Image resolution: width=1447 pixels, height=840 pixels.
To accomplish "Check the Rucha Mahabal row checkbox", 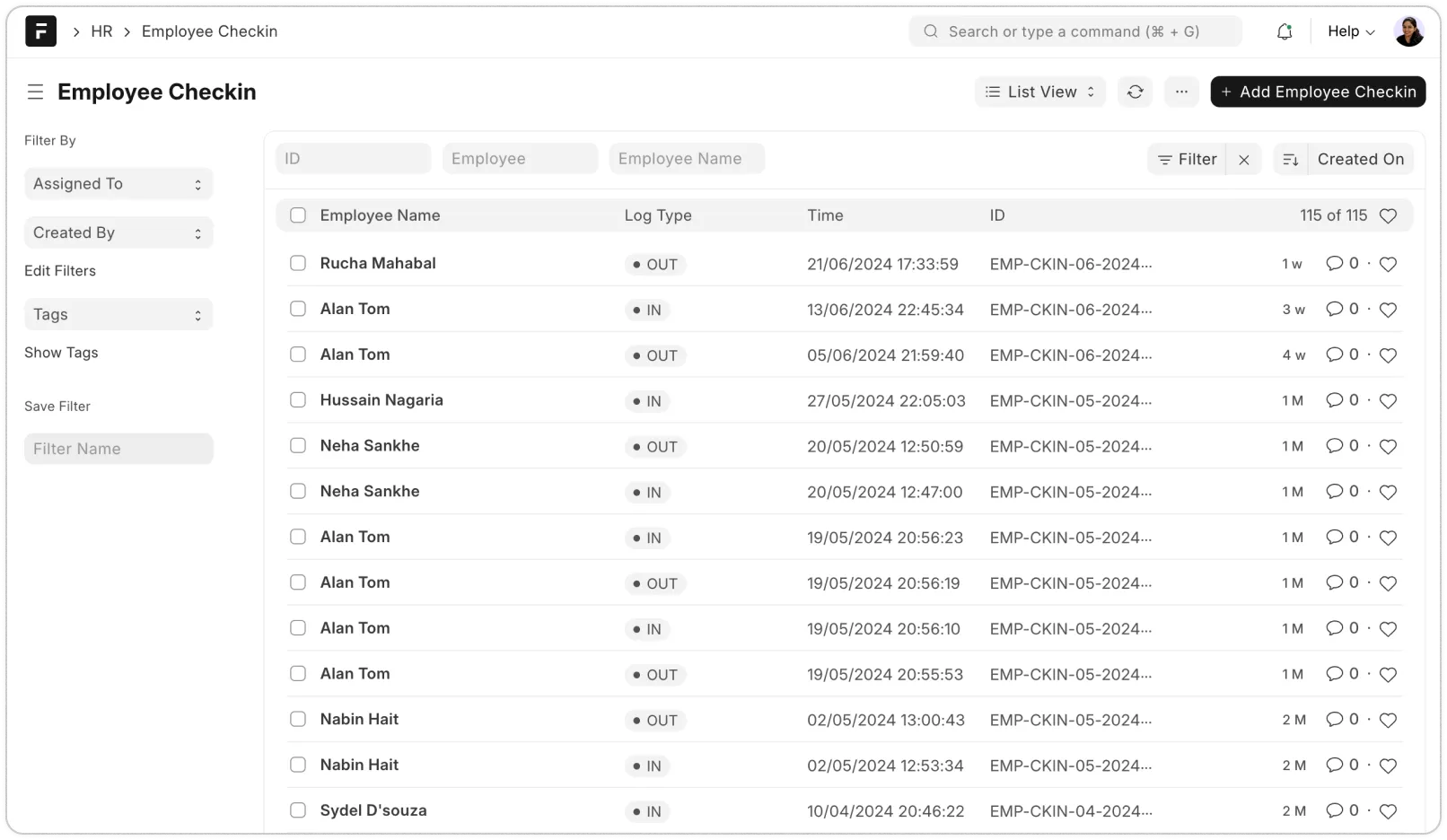I will coord(298,263).
